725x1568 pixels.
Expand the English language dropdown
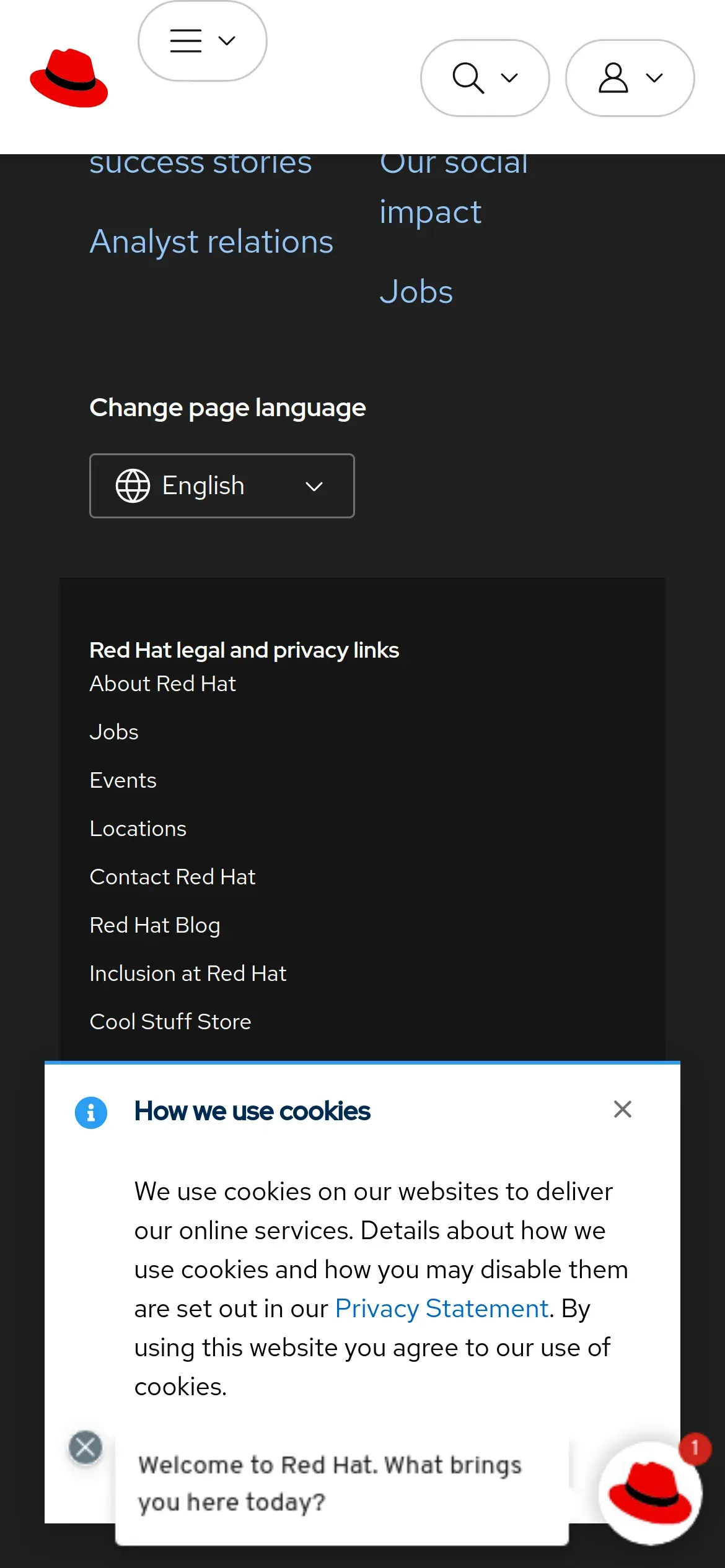point(222,486)
